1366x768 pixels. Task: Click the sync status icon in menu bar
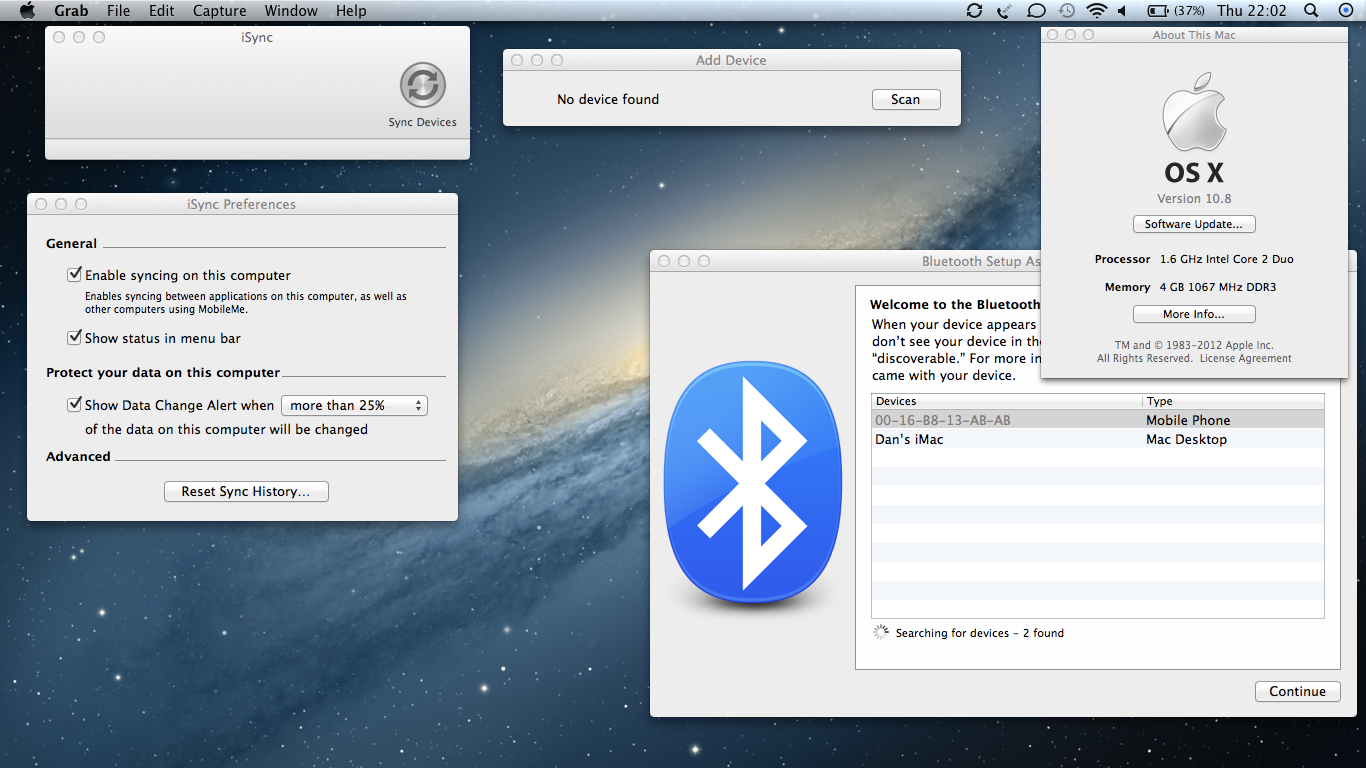(974, 11)
